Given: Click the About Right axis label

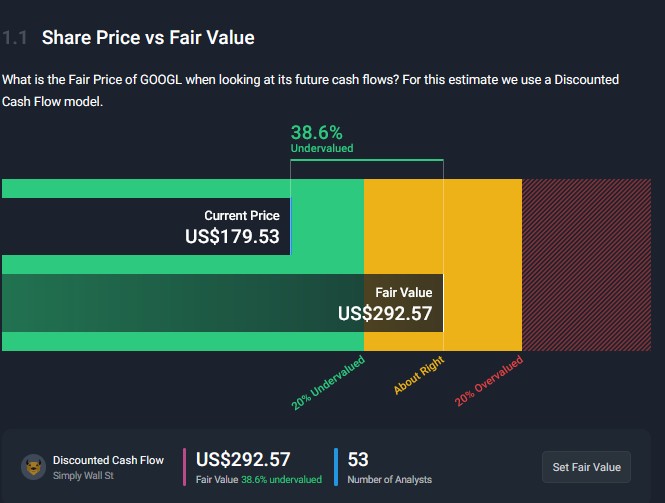Looking at the screenshot, I should point(419,375).
